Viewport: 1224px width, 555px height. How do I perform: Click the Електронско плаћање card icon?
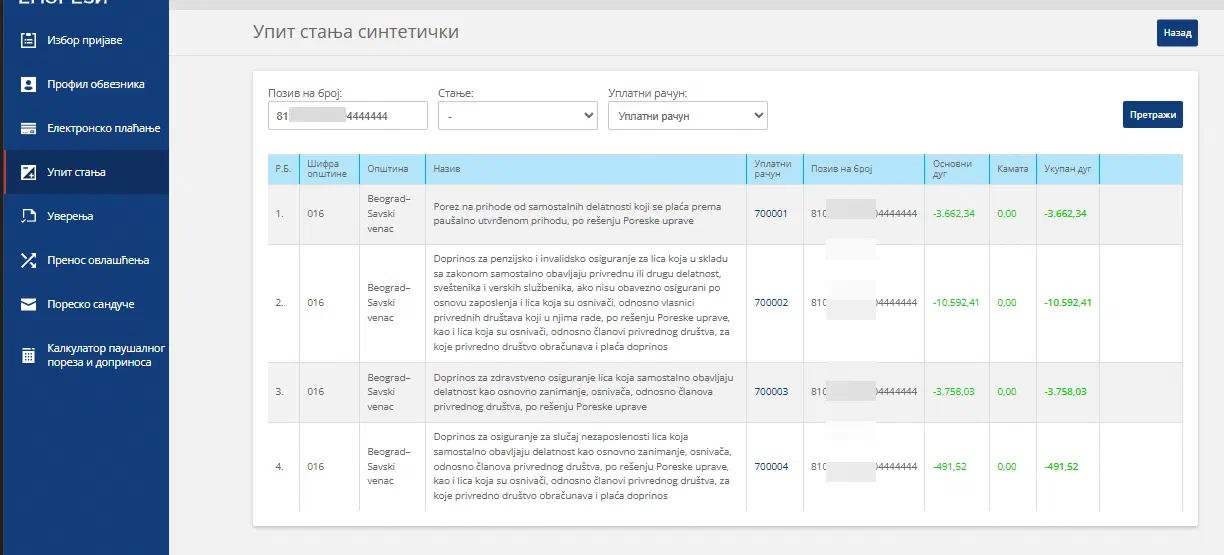pyautogui.click(x=28, y=129)
